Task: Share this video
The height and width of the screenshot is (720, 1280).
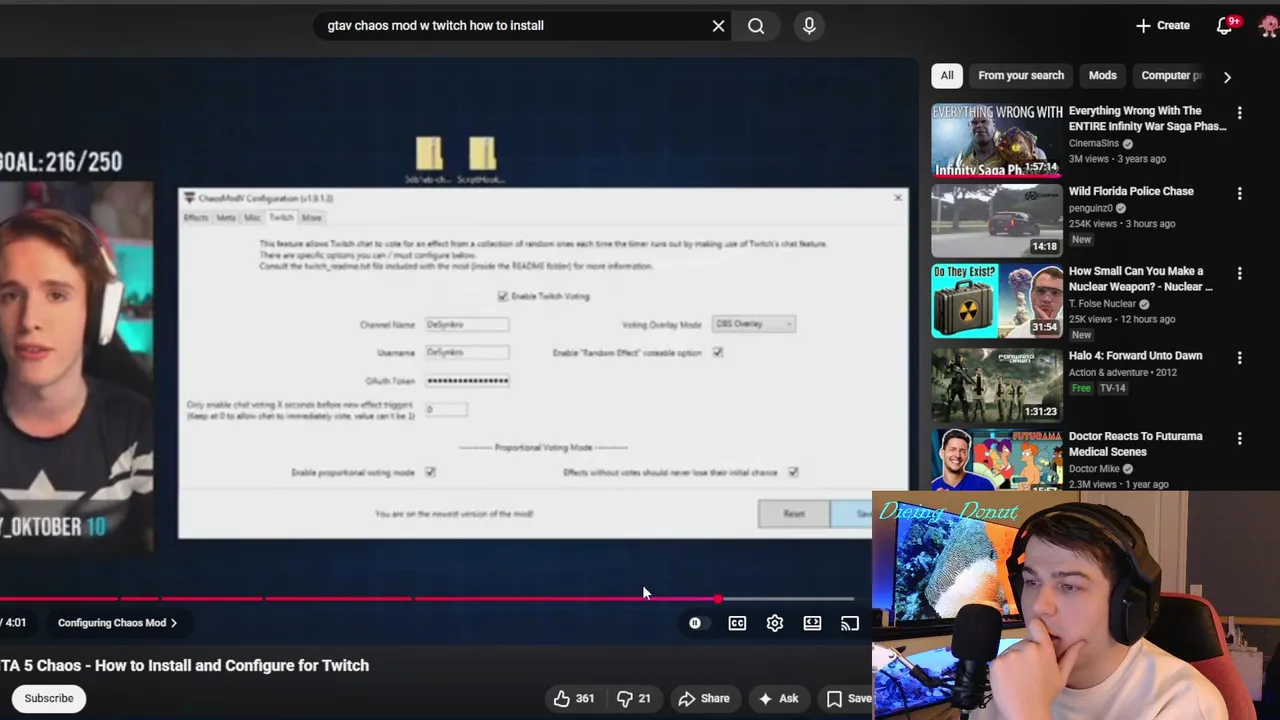Action: pos(704,698)
